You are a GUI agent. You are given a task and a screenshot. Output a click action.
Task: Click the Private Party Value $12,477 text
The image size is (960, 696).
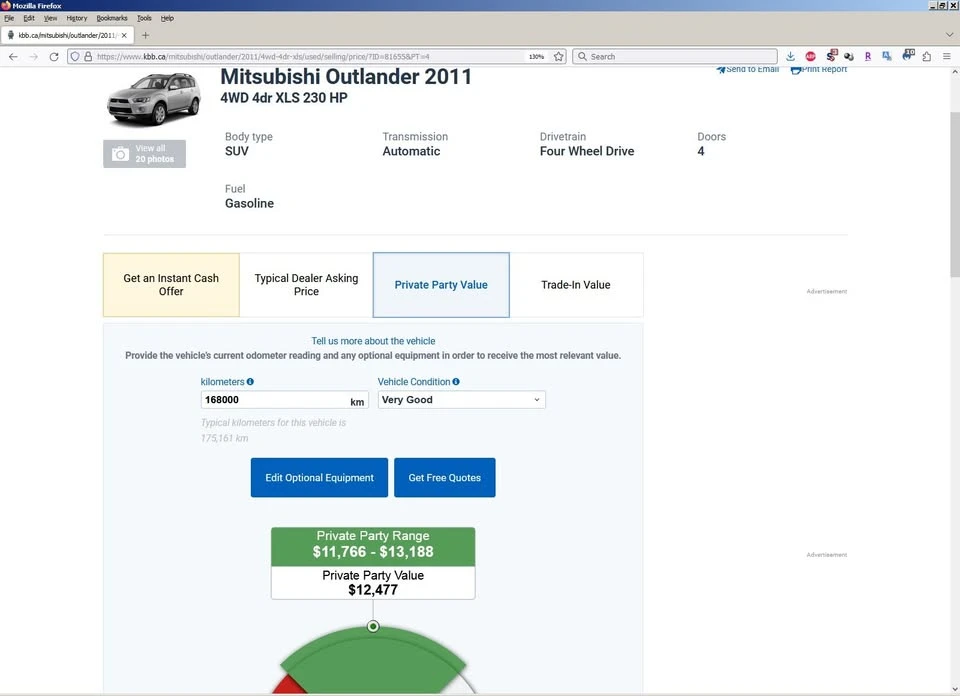pos(373,583)
